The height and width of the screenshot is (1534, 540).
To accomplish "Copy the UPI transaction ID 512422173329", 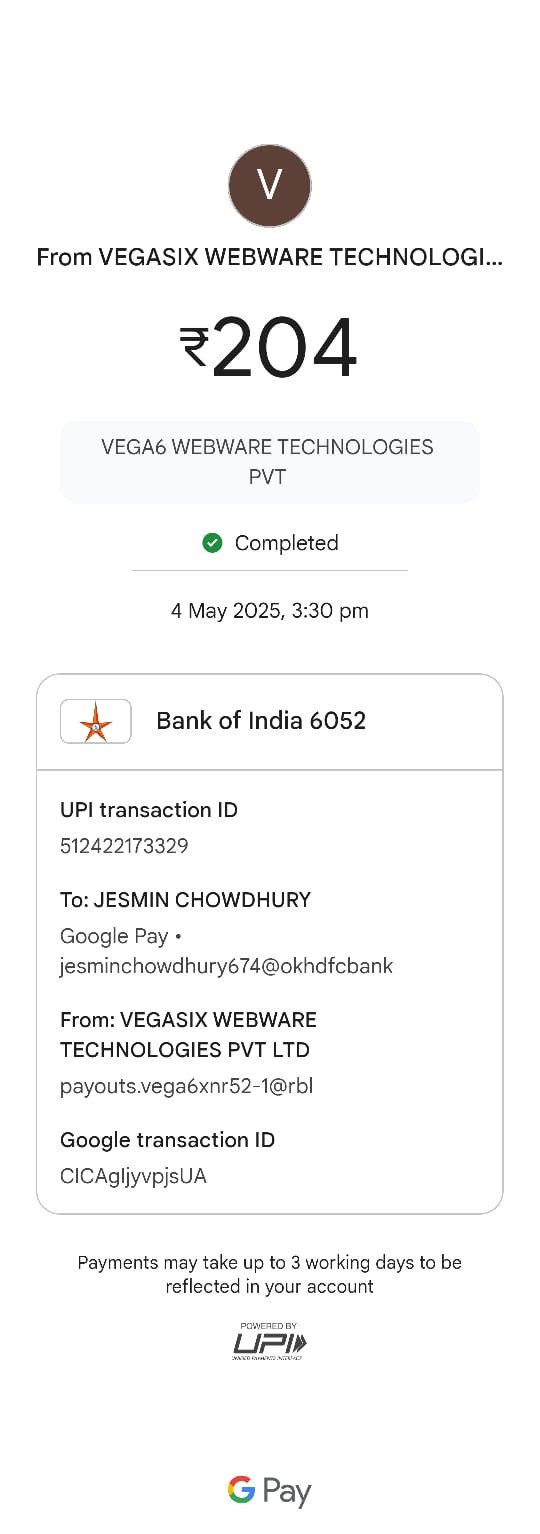I will [x=124, y=846].
